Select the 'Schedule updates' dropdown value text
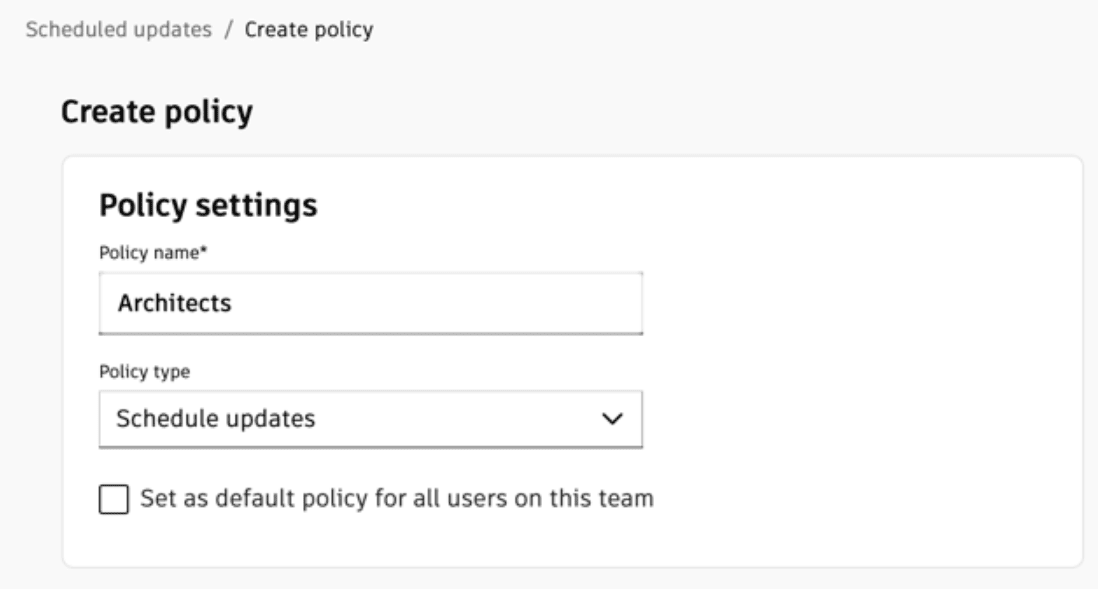The height and width of the screenshot is (589, 1098). tap(216, 419)
